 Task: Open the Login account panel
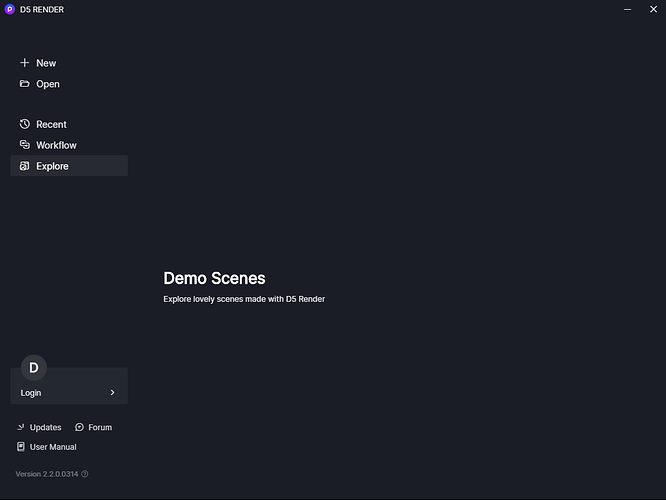69,386
